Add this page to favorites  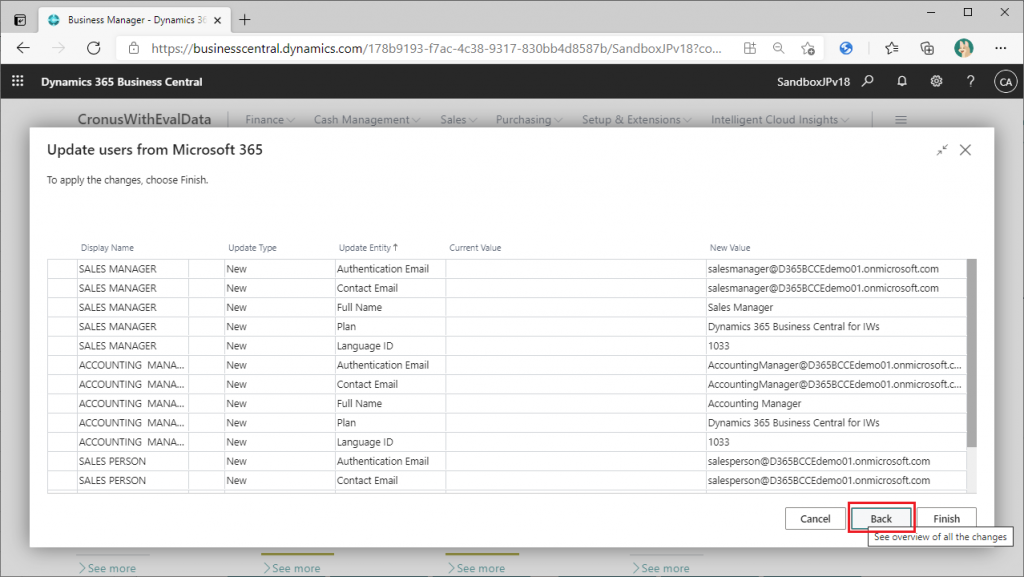(808, 48)
